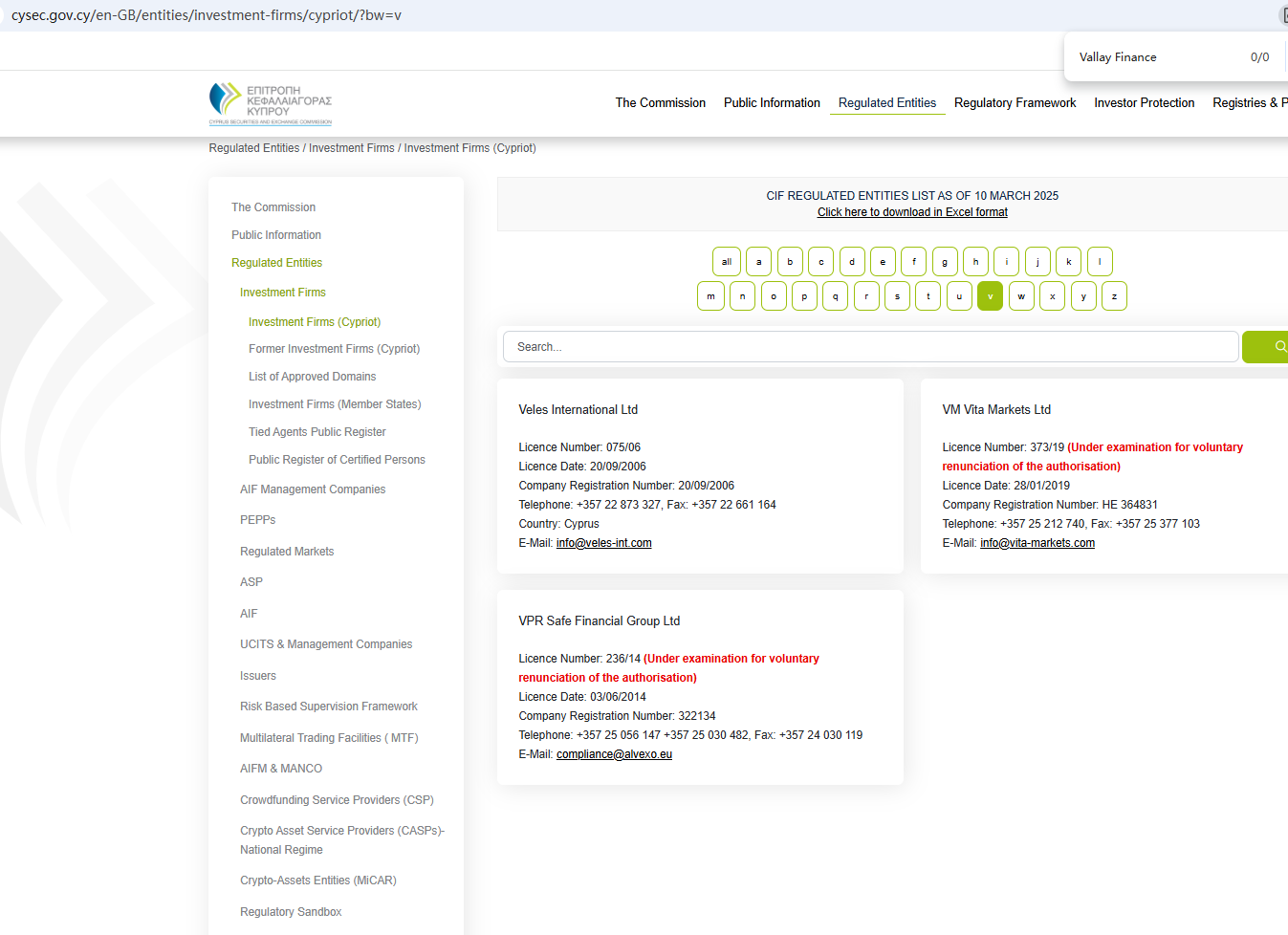
Task: Filter firms by letter 'all'
Action: click(x=727, y=262)
